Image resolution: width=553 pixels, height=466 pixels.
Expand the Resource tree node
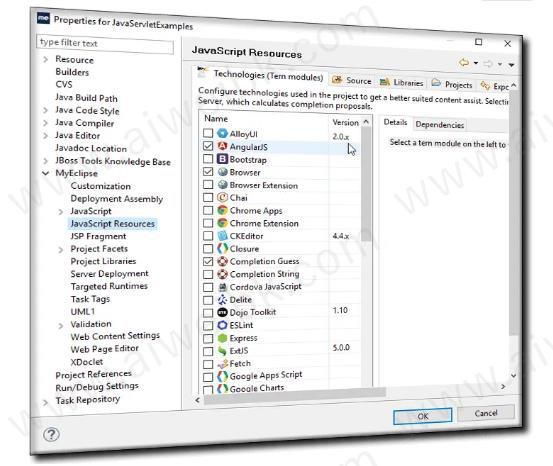click(45, 59)
